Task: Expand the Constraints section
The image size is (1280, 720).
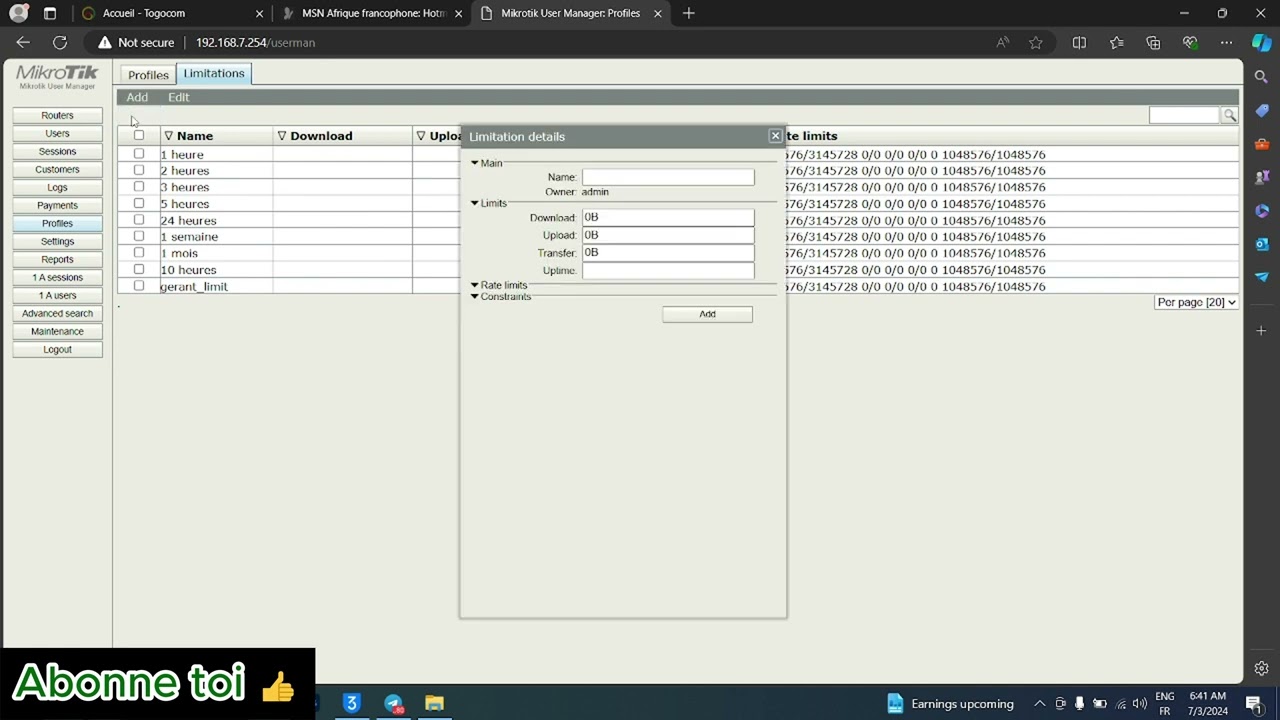Action: 475,297
